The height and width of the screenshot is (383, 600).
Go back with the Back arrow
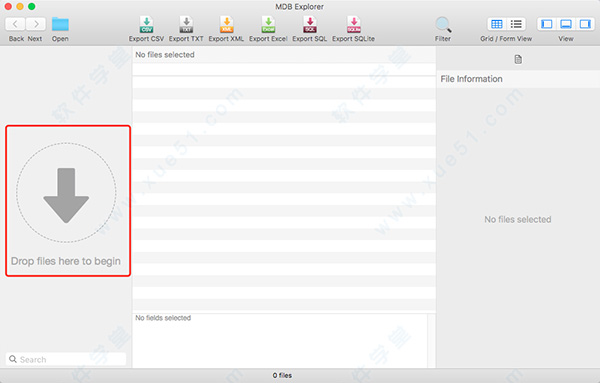click(15, 24)
